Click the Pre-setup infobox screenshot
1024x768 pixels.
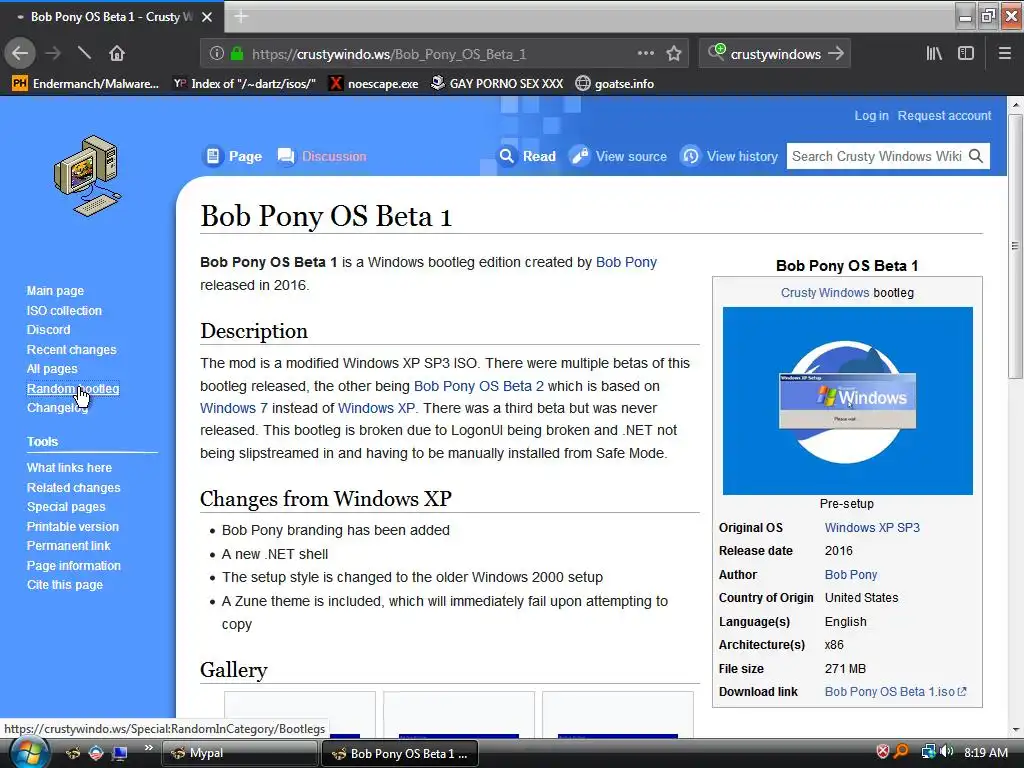click(847, 401)
